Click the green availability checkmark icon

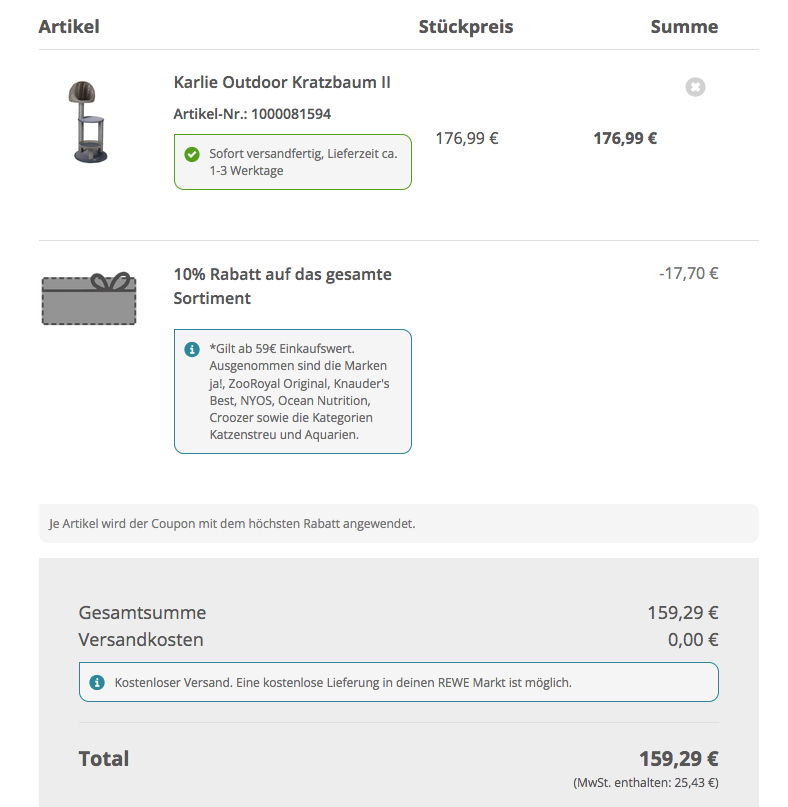tap(191, 154)
